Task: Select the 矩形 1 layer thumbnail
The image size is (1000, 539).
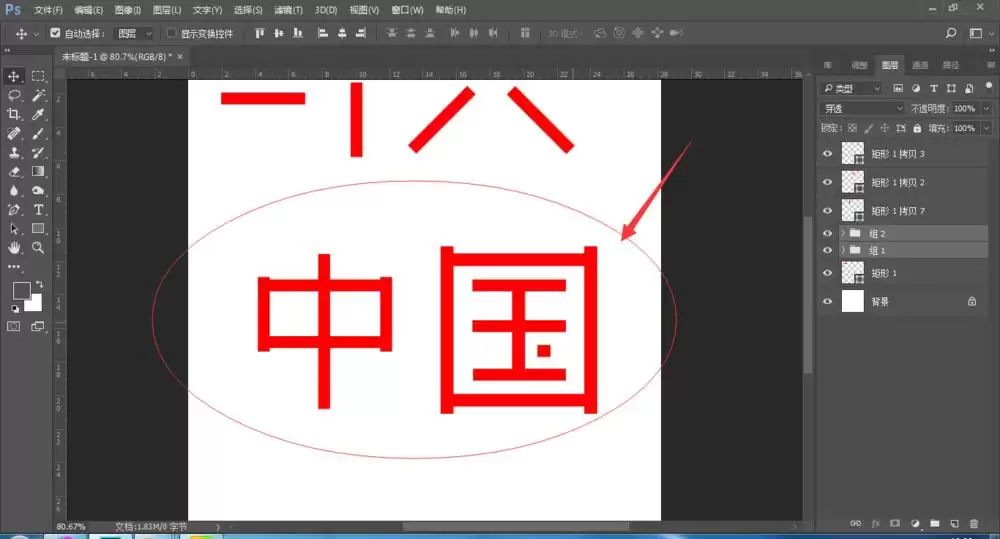Action: click(x=853, y=273)
